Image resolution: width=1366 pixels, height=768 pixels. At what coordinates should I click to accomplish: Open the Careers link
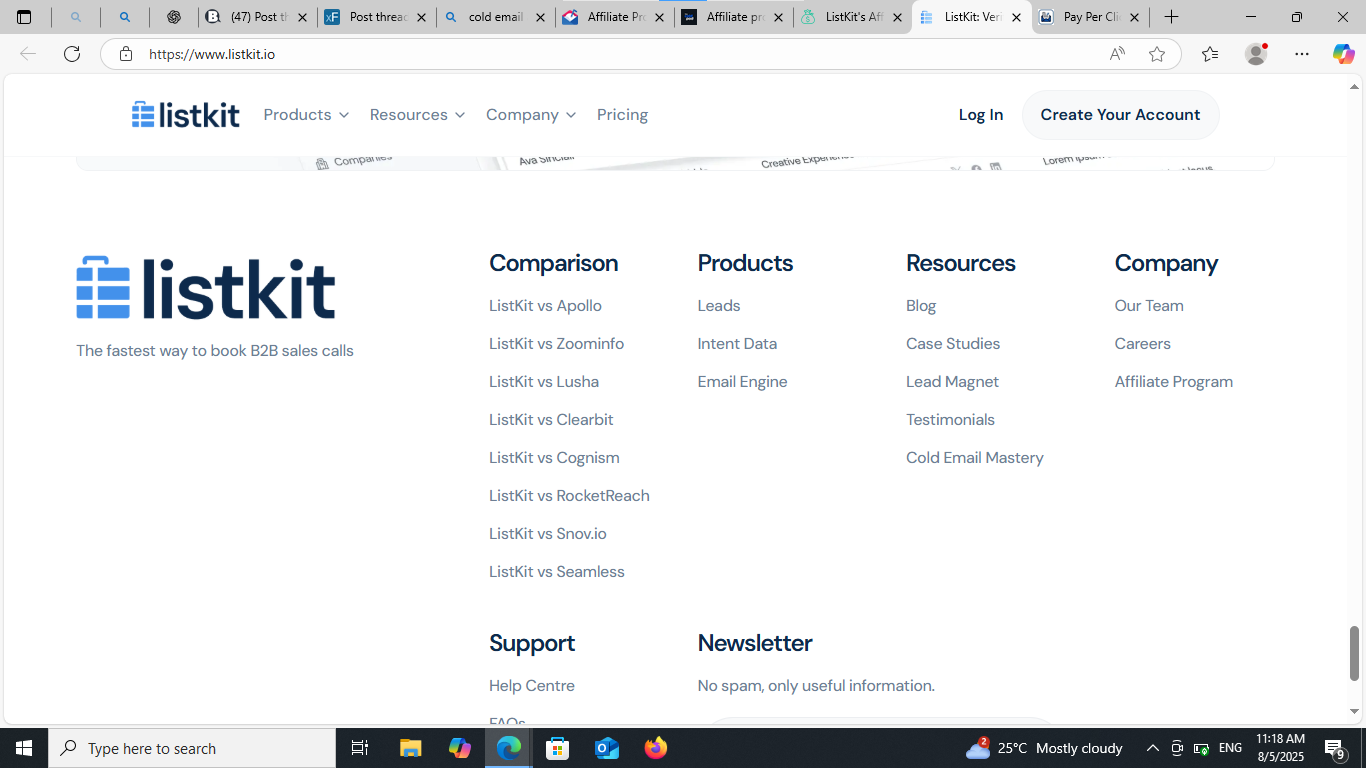point(1143,344)
